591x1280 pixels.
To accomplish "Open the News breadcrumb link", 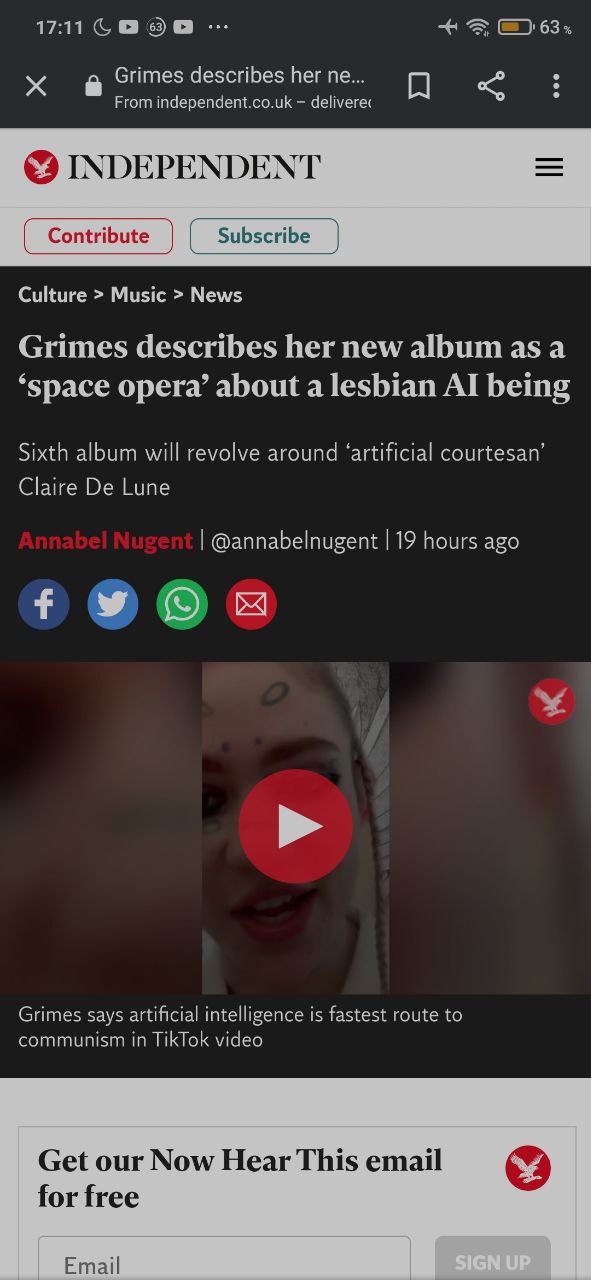I will pos(216,295).
